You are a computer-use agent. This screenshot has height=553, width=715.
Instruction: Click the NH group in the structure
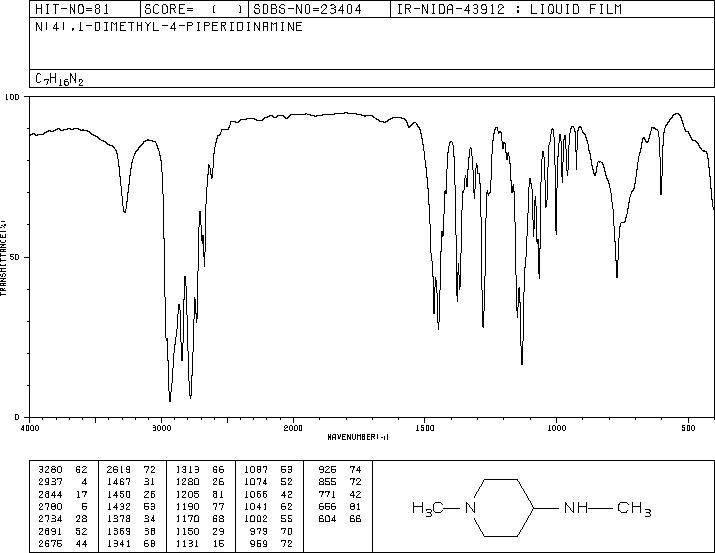coord(576,507)
